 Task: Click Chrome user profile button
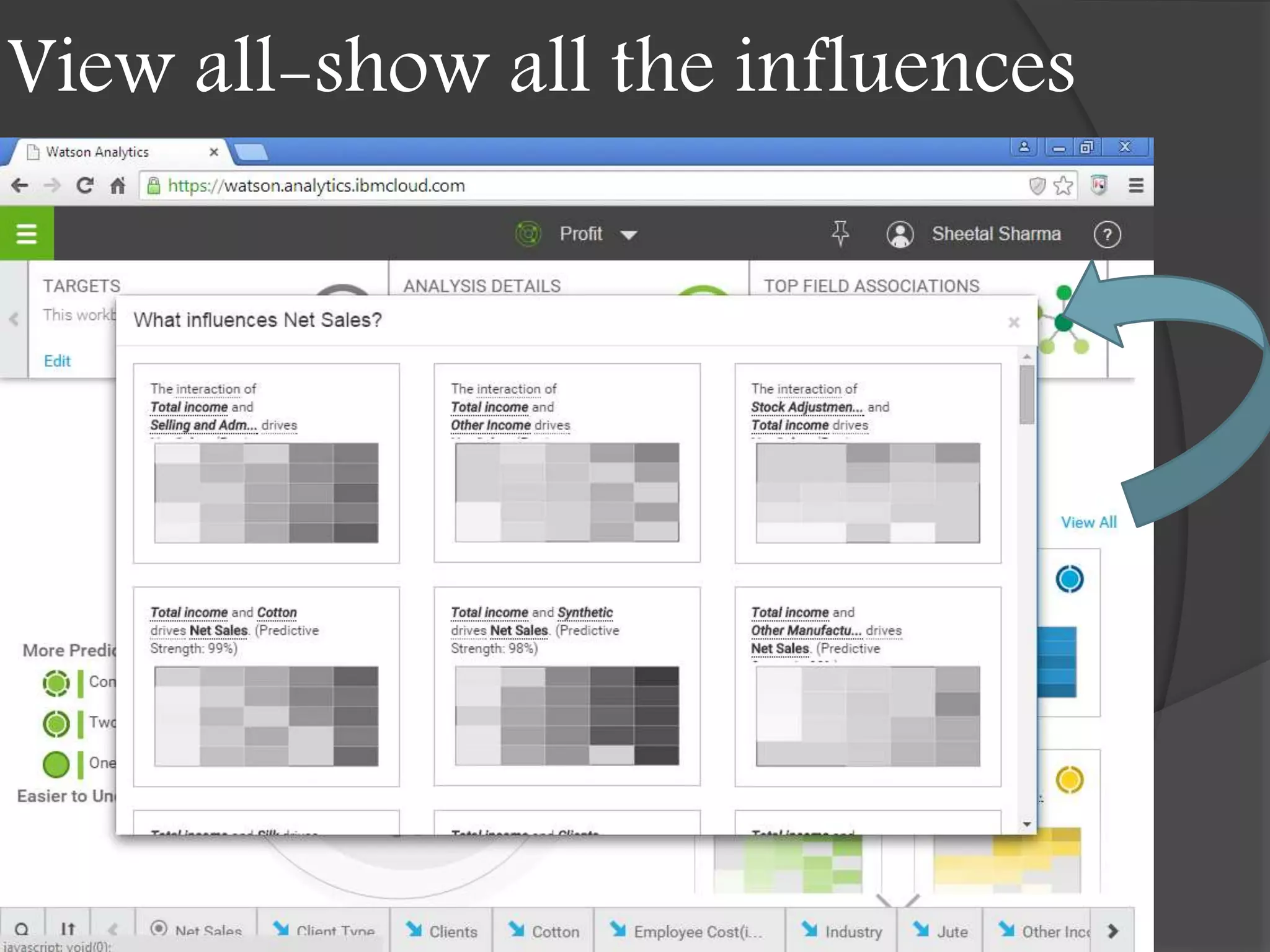tap(1024, 148)
